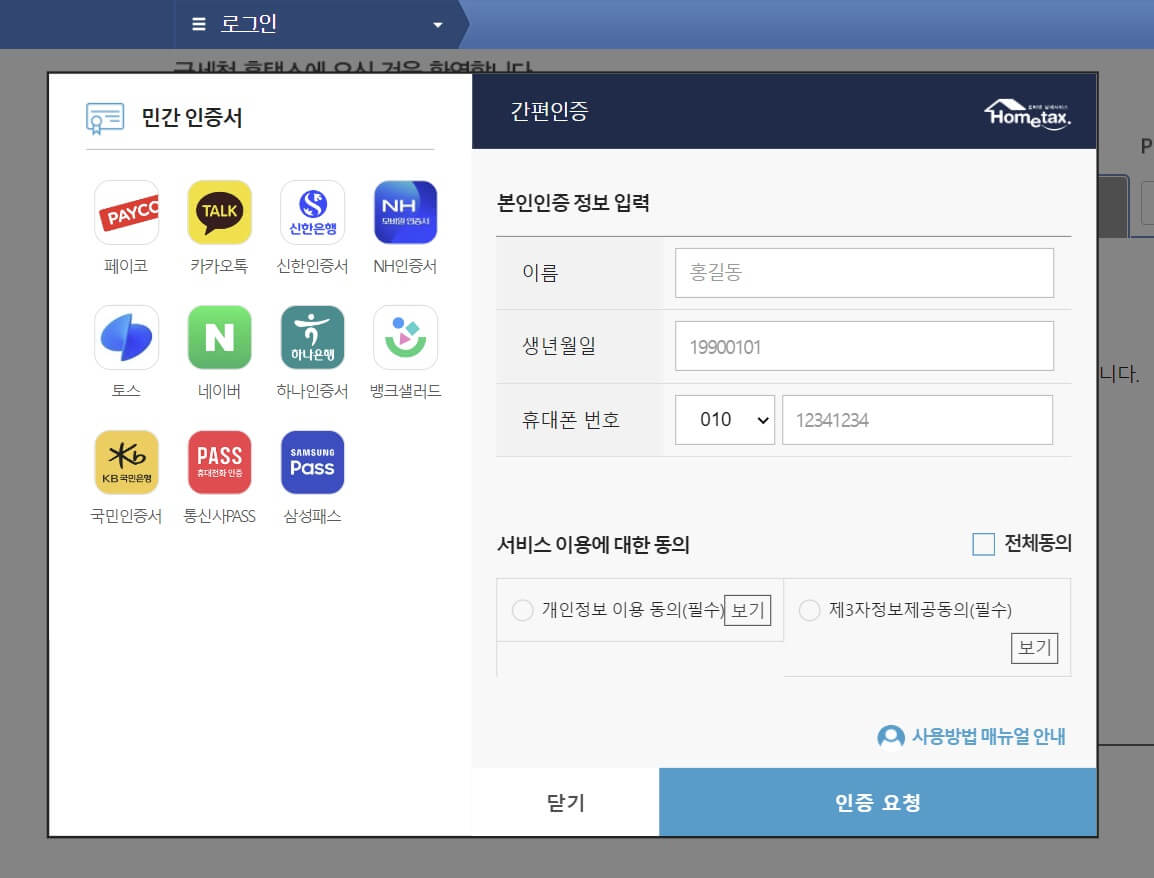
Task: Open the phone prefix 010 dropdown
Action: coord(724,420)
